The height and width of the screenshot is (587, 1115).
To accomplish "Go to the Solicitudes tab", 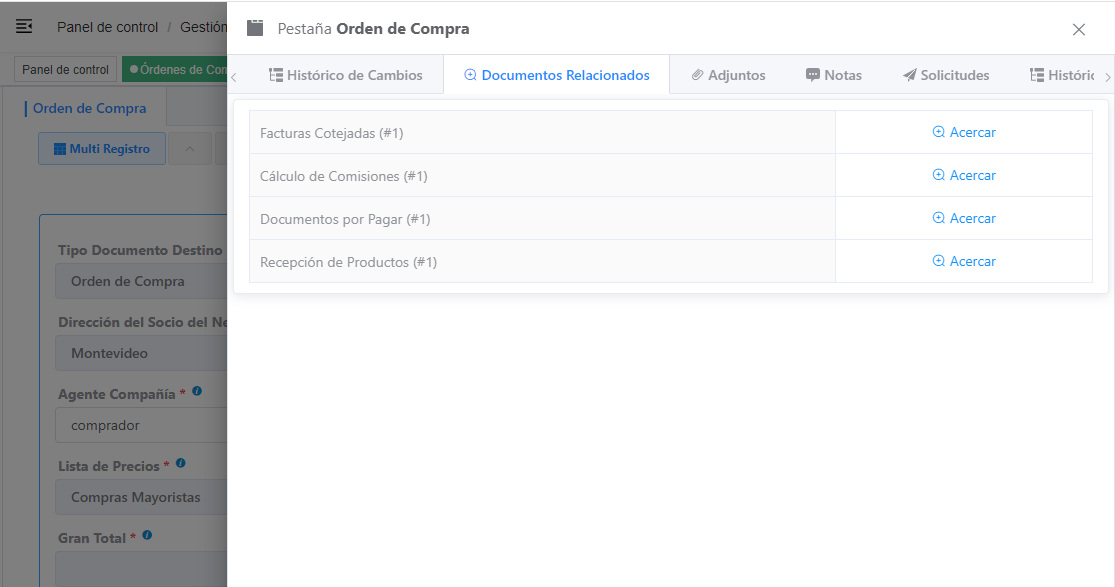I will coord(945,75).
